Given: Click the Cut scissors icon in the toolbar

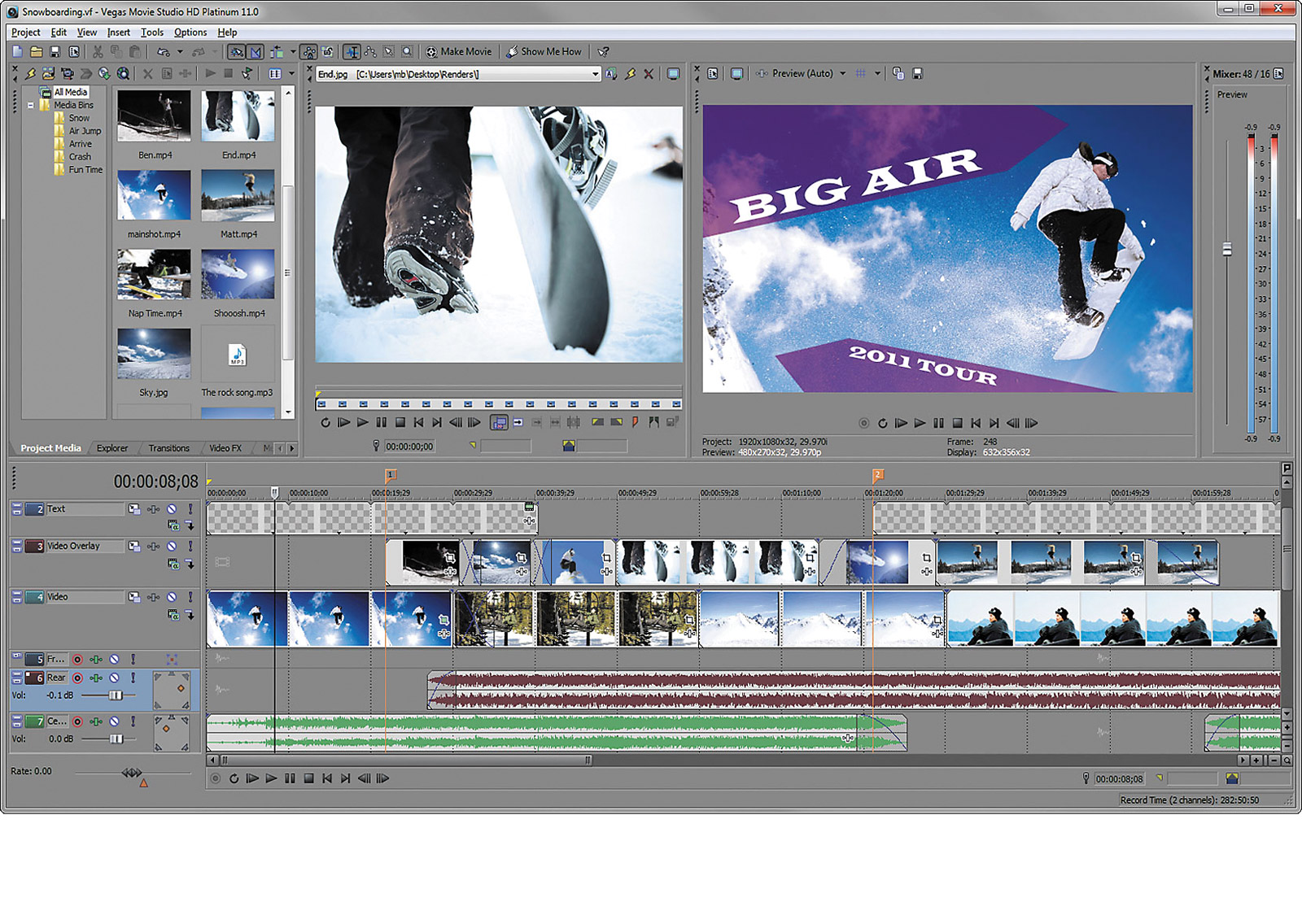Looking at the screenshot, I should click(98, 52).
